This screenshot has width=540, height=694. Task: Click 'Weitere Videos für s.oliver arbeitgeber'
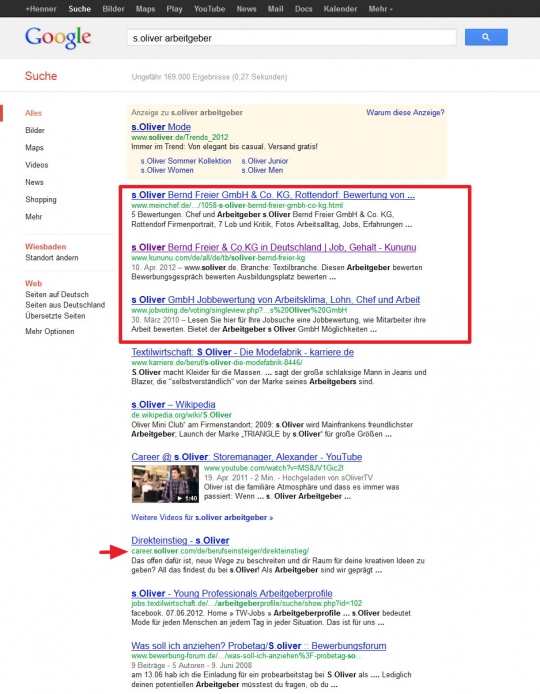202,517
